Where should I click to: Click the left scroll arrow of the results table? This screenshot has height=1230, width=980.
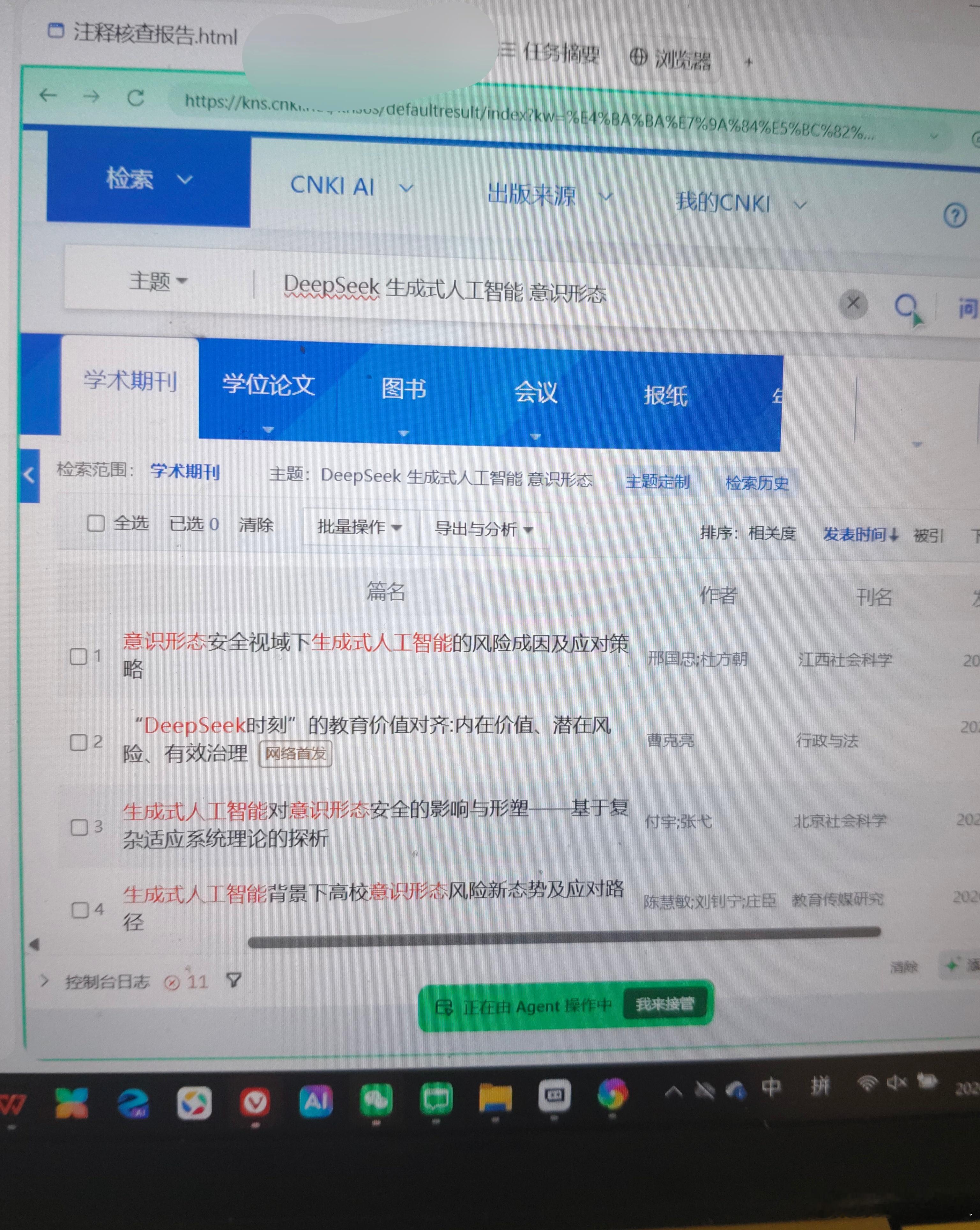34,945
